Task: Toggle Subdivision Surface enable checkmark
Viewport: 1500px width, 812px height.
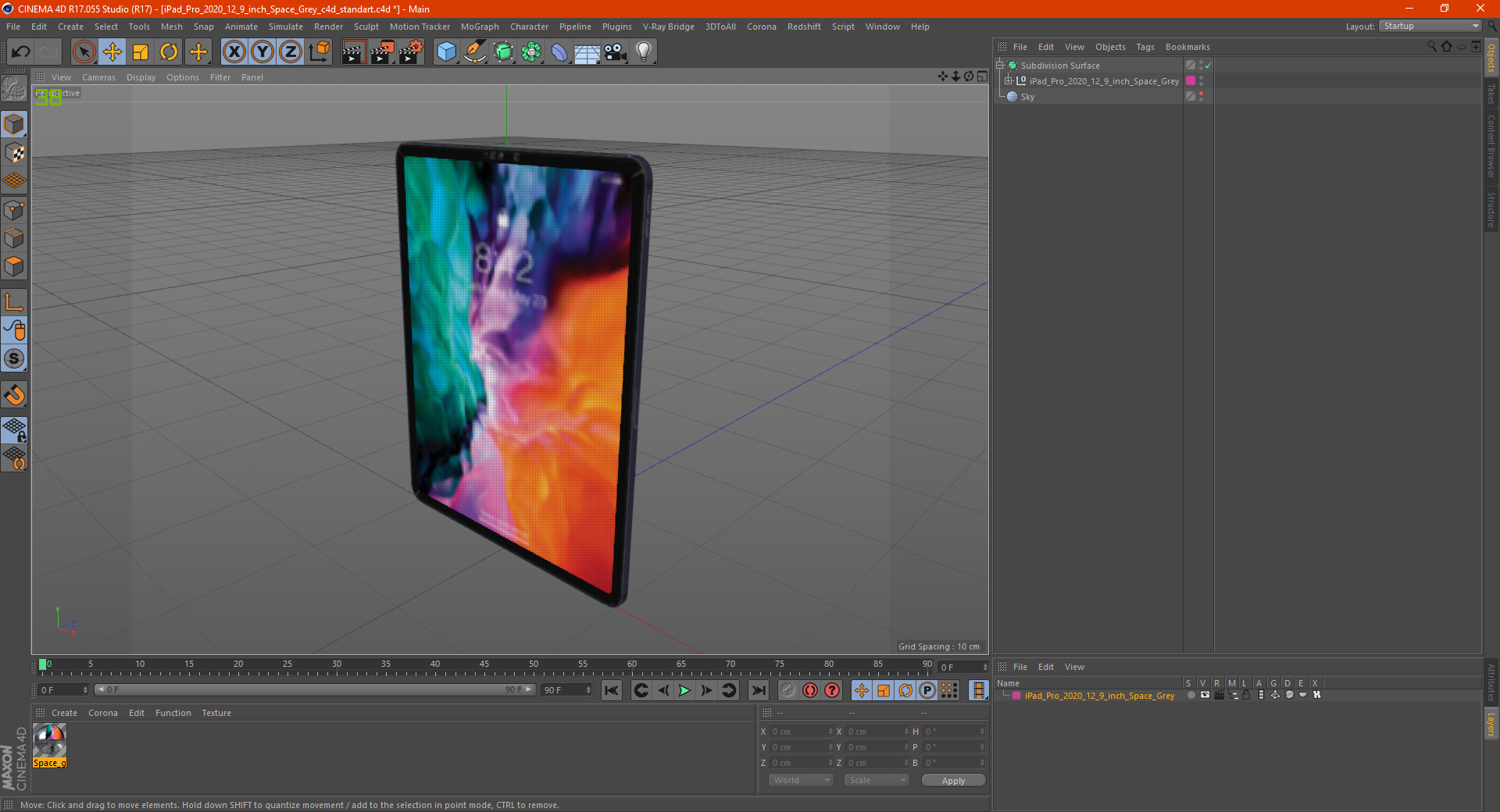Action: tap(1209, 66)
